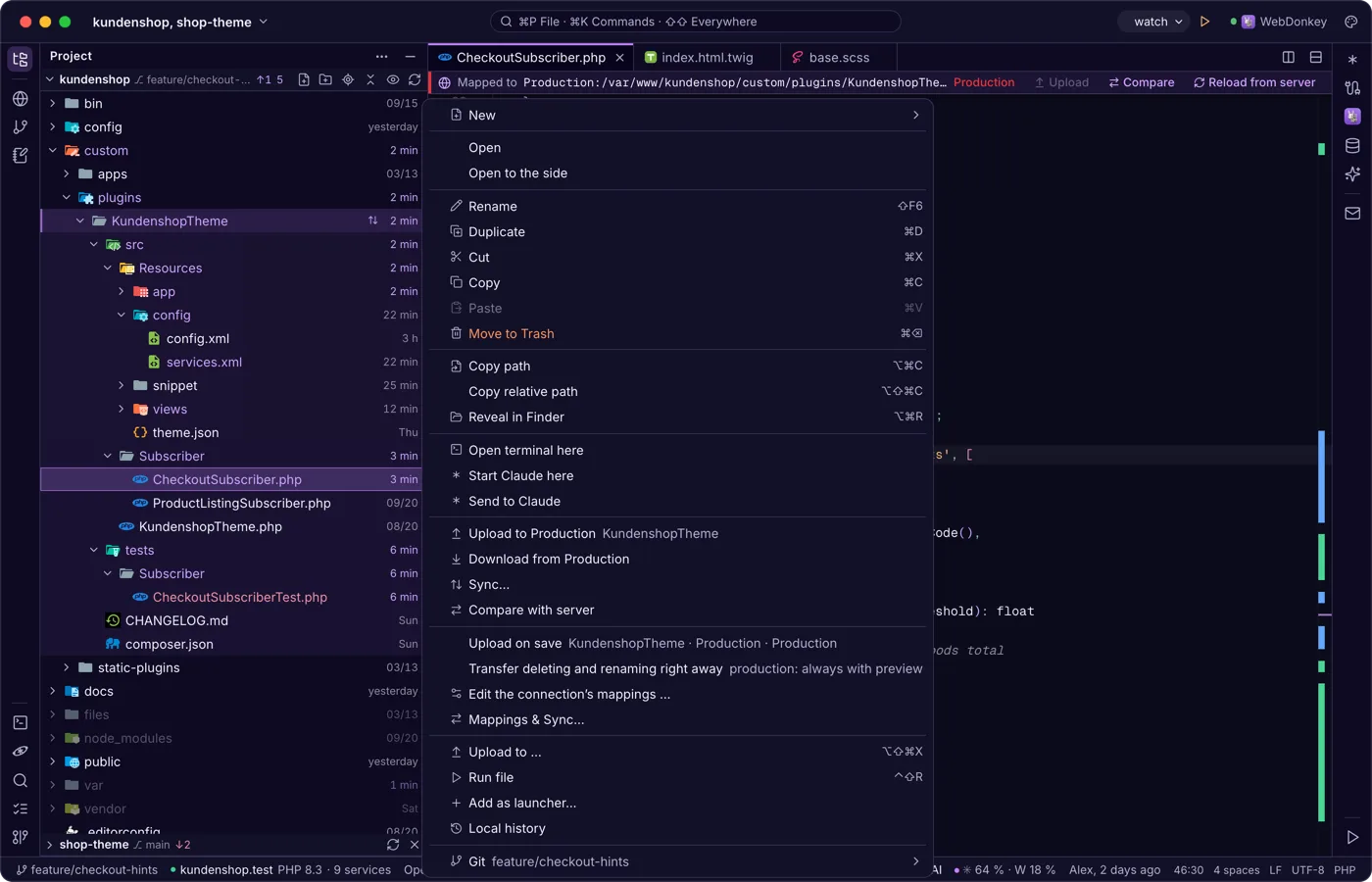The width and height of the screenshot is (1372, 882).
Task: Run the watch script with the play icon
Action: (1204, 22)
